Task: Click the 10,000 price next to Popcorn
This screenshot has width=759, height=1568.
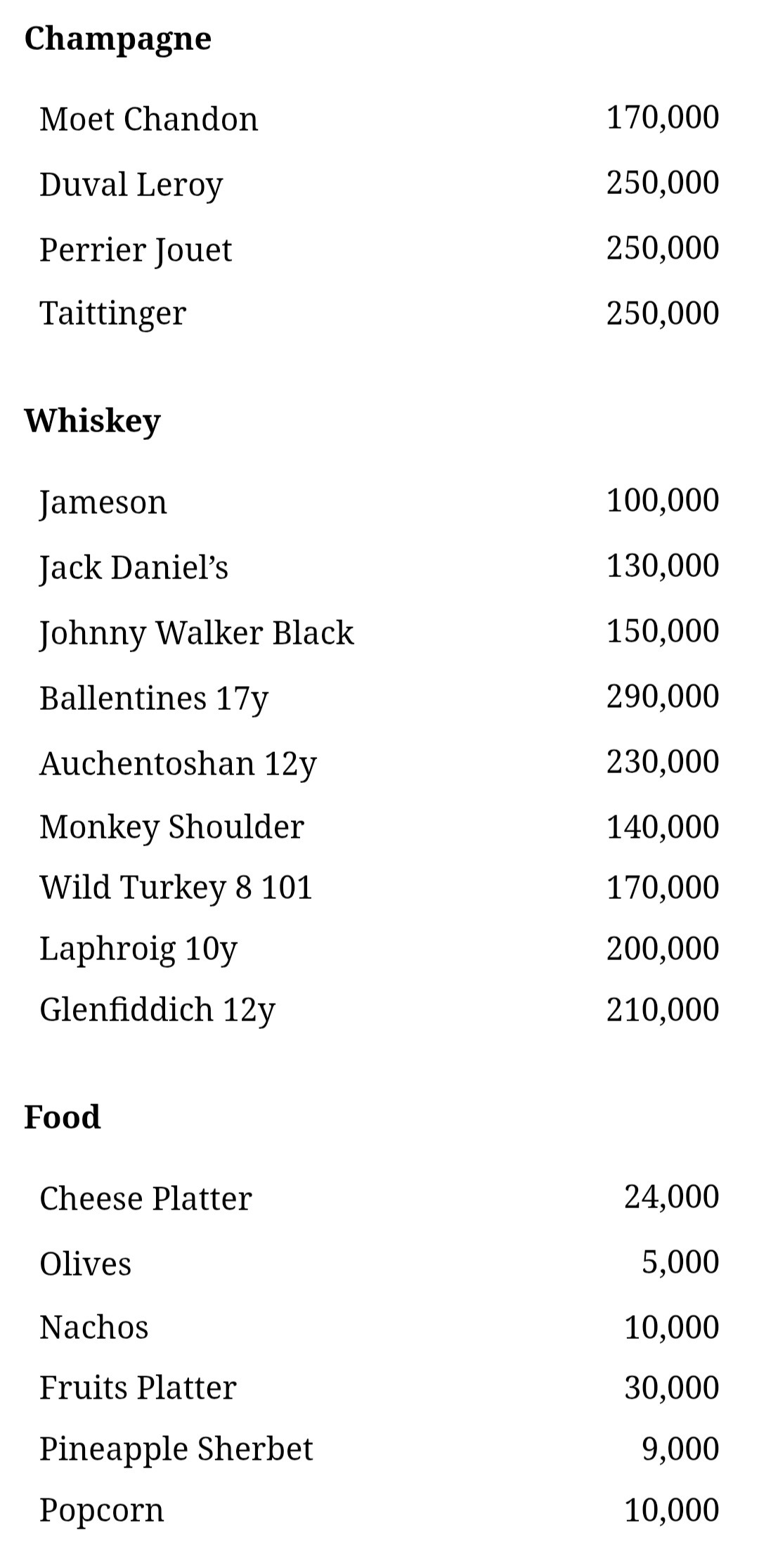Action: 672,1510
